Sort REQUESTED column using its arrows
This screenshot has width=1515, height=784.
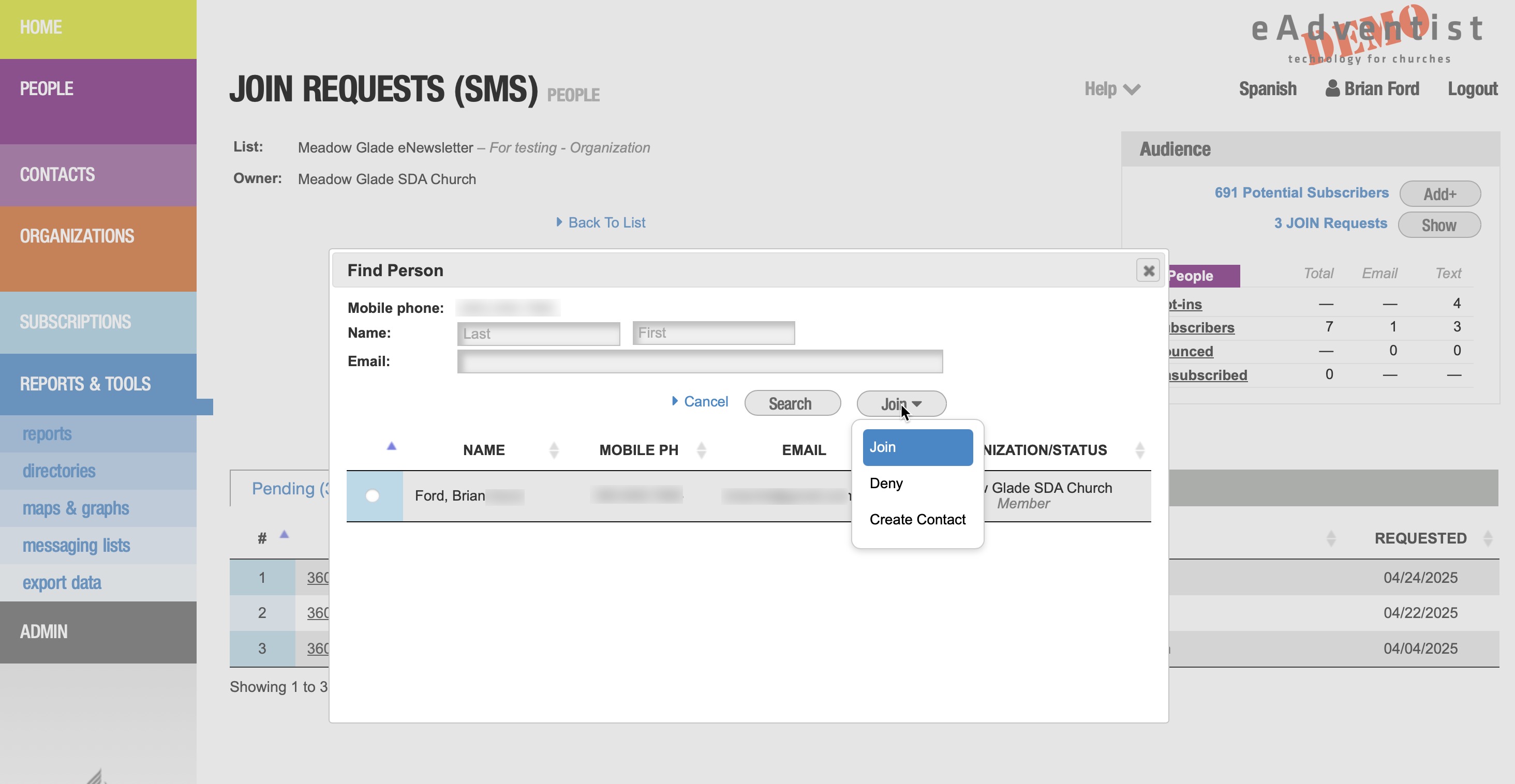1488,538
